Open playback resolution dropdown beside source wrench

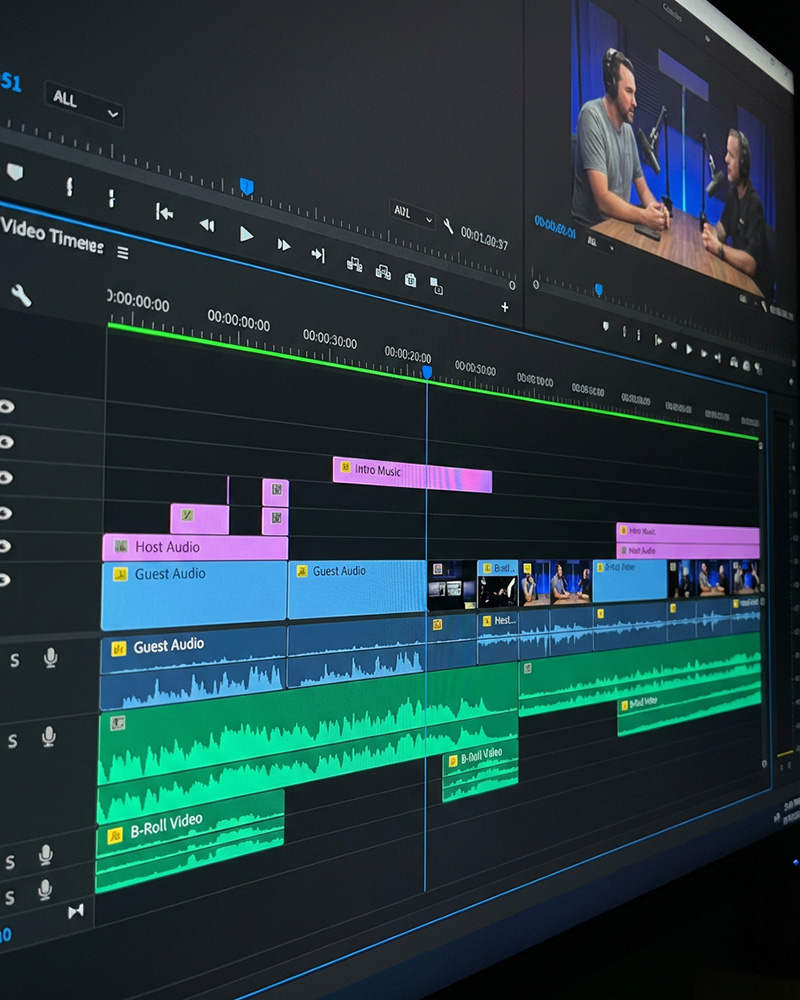pyautogui.click(x=412, y=213)
